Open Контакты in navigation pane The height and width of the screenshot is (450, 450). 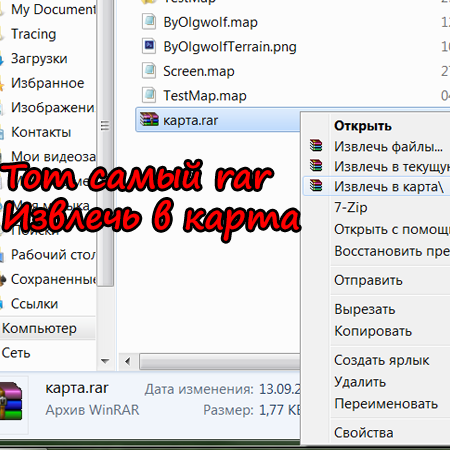pyautogui.click(x=41, y=132)
